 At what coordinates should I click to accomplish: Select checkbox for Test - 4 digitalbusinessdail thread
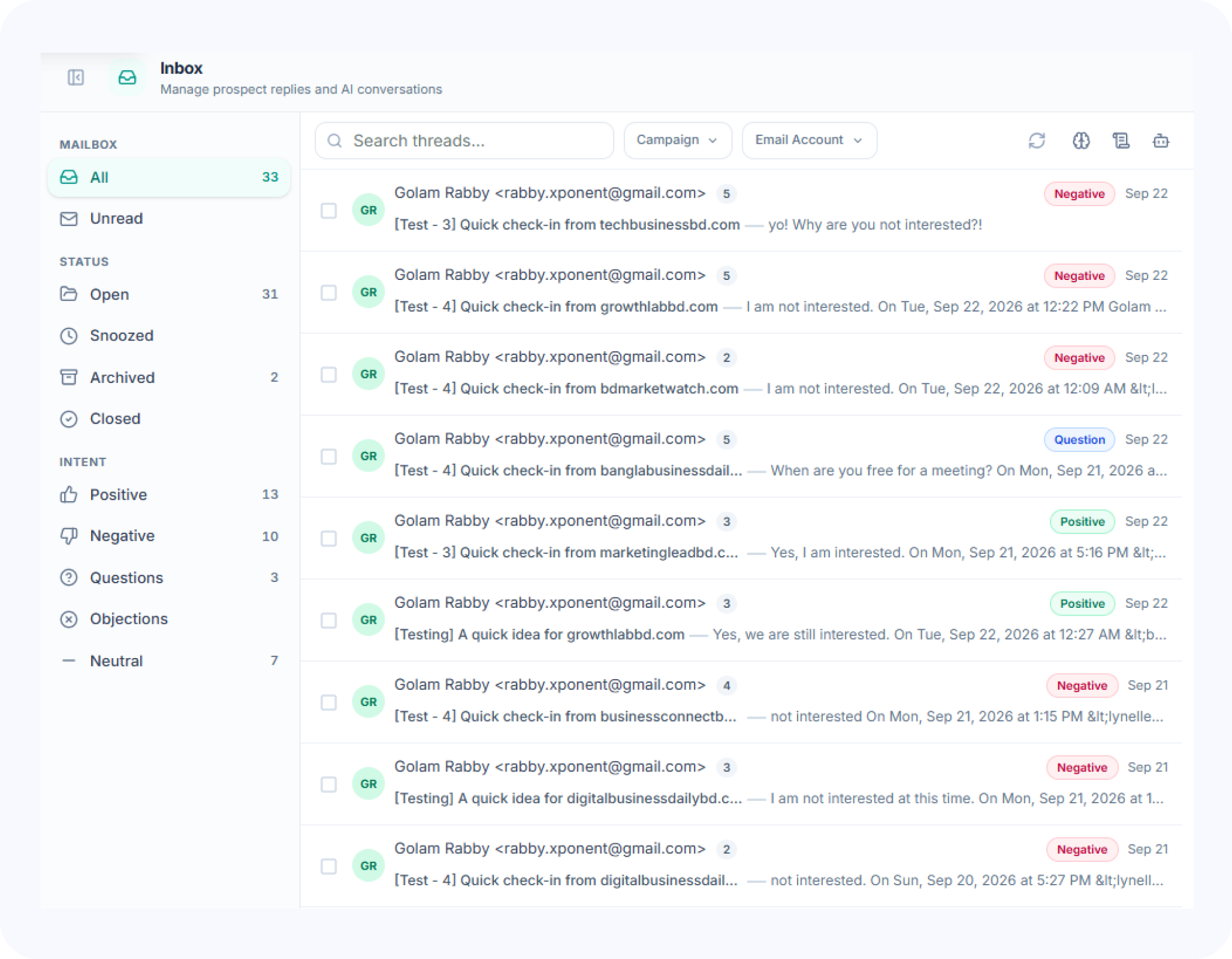tap(328, 867)
